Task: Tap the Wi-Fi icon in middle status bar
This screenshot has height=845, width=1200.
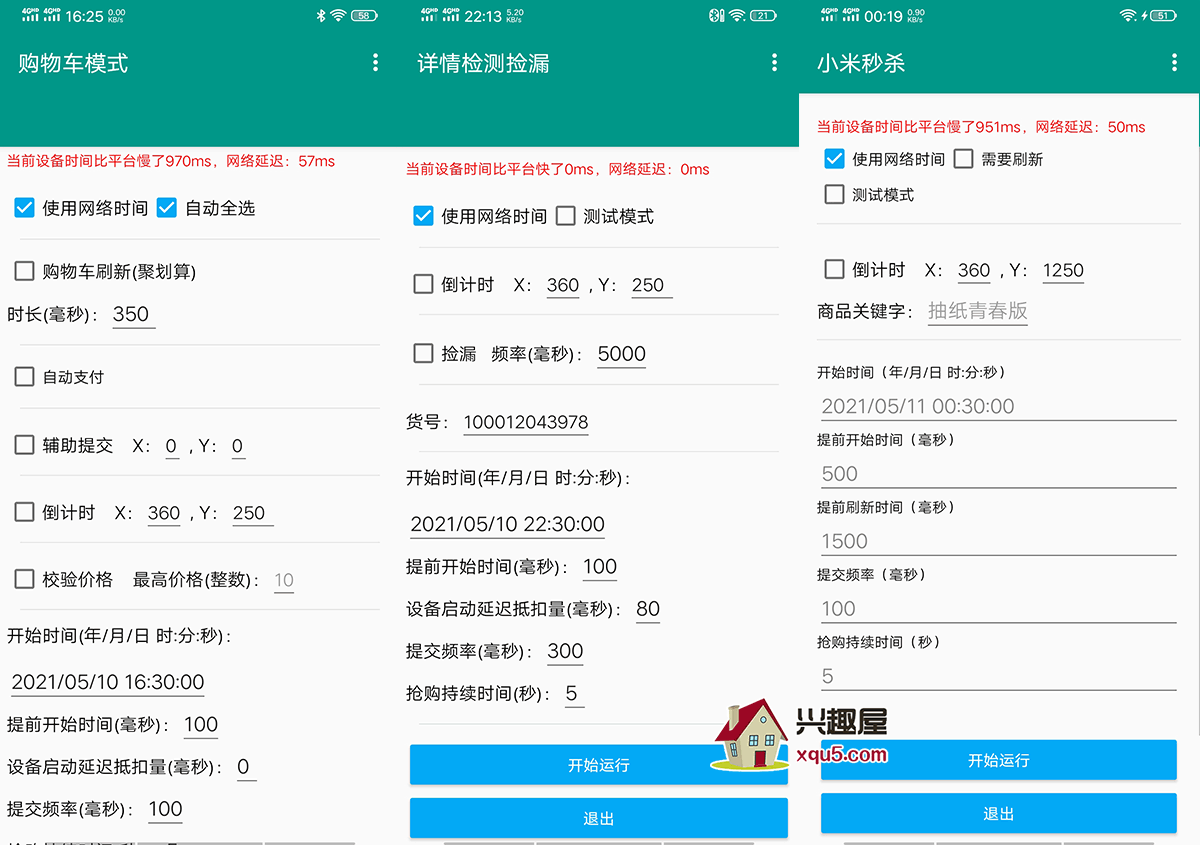Action: pyautogui.click(x=738, y=15)
